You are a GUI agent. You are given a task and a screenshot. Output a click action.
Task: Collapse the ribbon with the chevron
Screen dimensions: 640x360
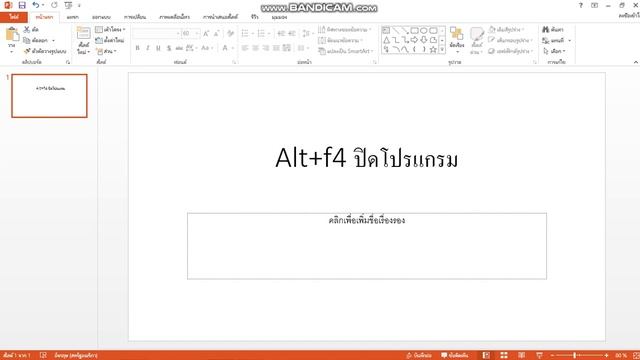tap(636, 62)
